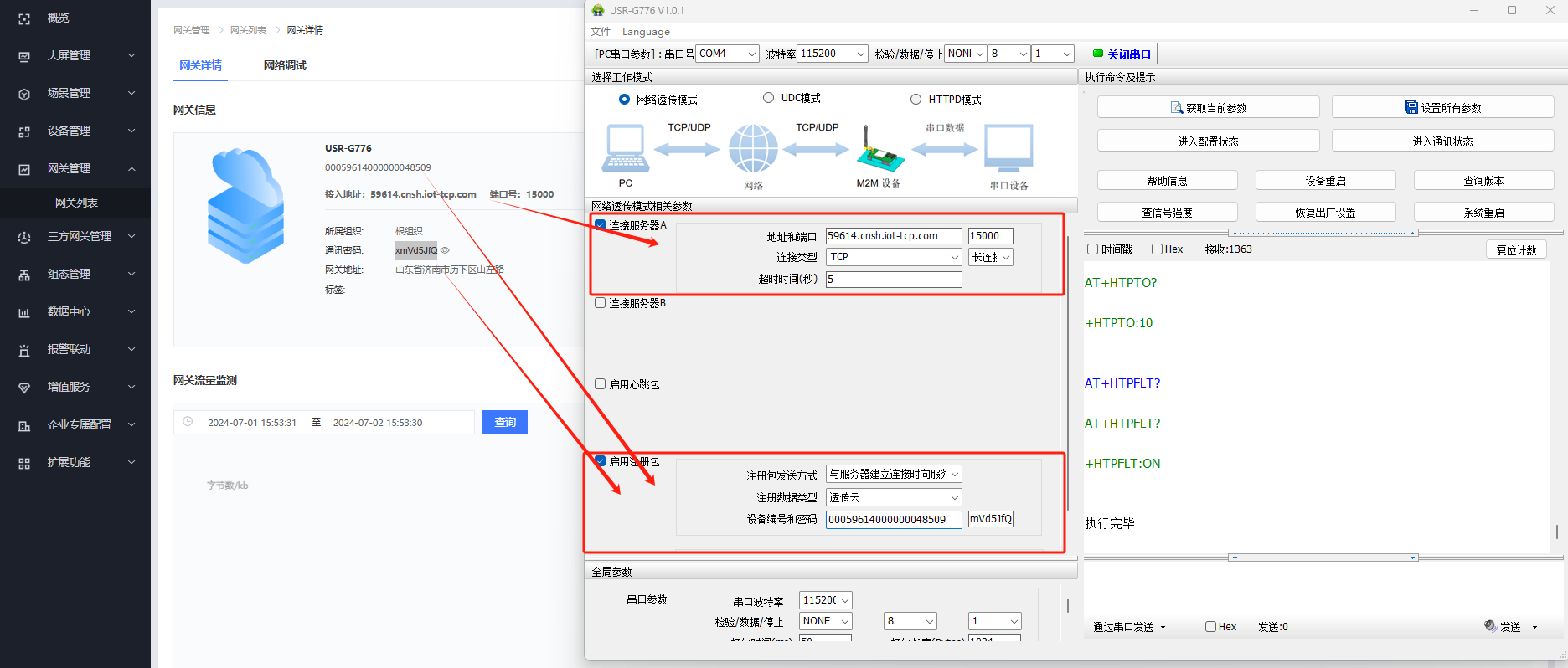The image size is (1568, 668).
Task: Click the 大屏管理 sidebar icon
Action: click(24, 56)
